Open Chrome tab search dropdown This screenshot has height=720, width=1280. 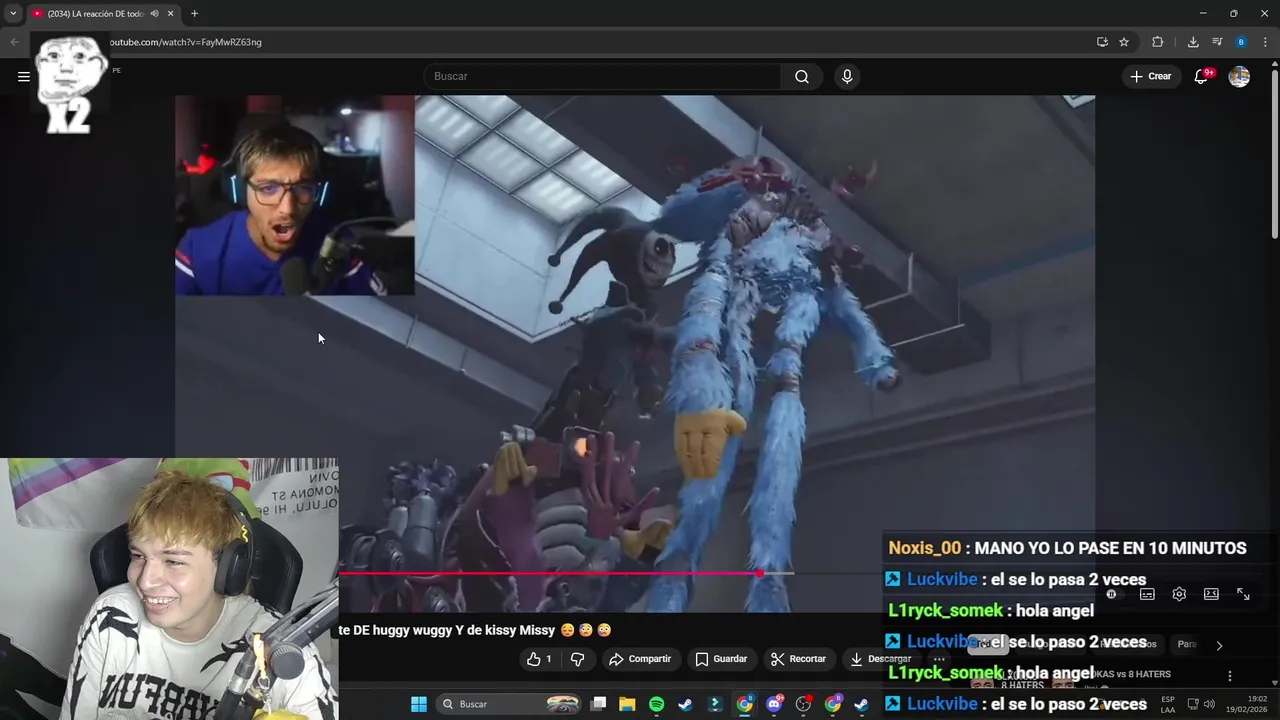[x=13, y=13]
